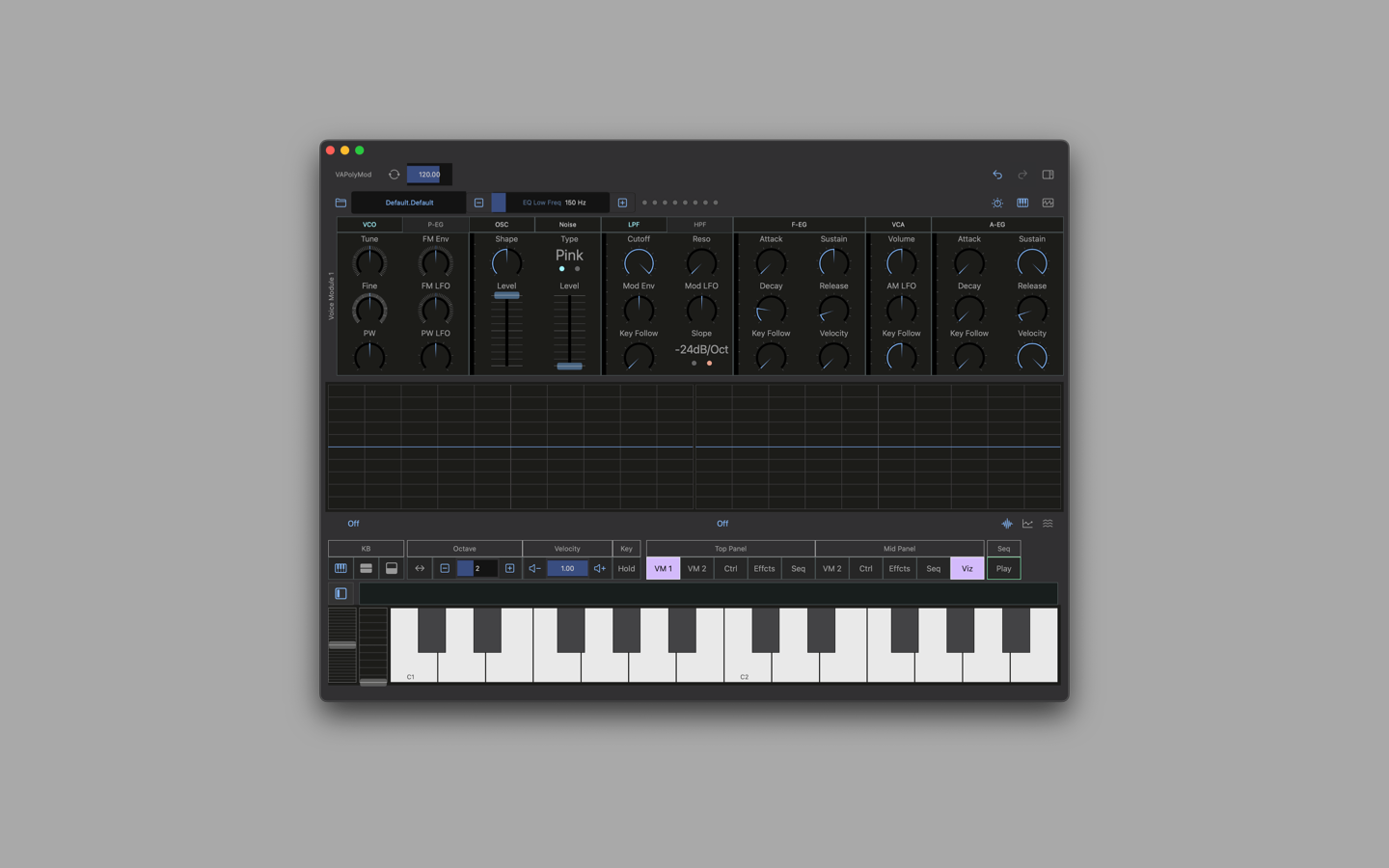Choose the split rows KB layout icon
The width and height of the screenshot is (1389, 868).
[x=366, y=568]
